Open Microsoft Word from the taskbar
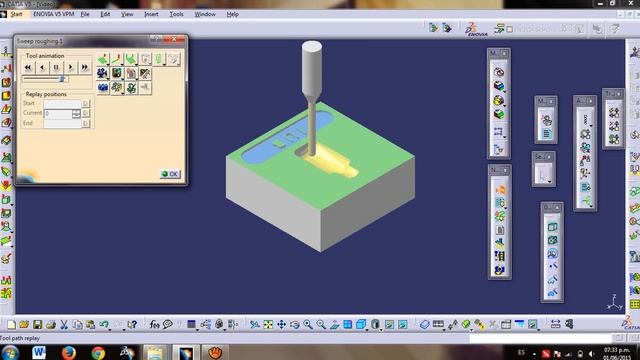The image size is (640, 360). tap(39, 352)
